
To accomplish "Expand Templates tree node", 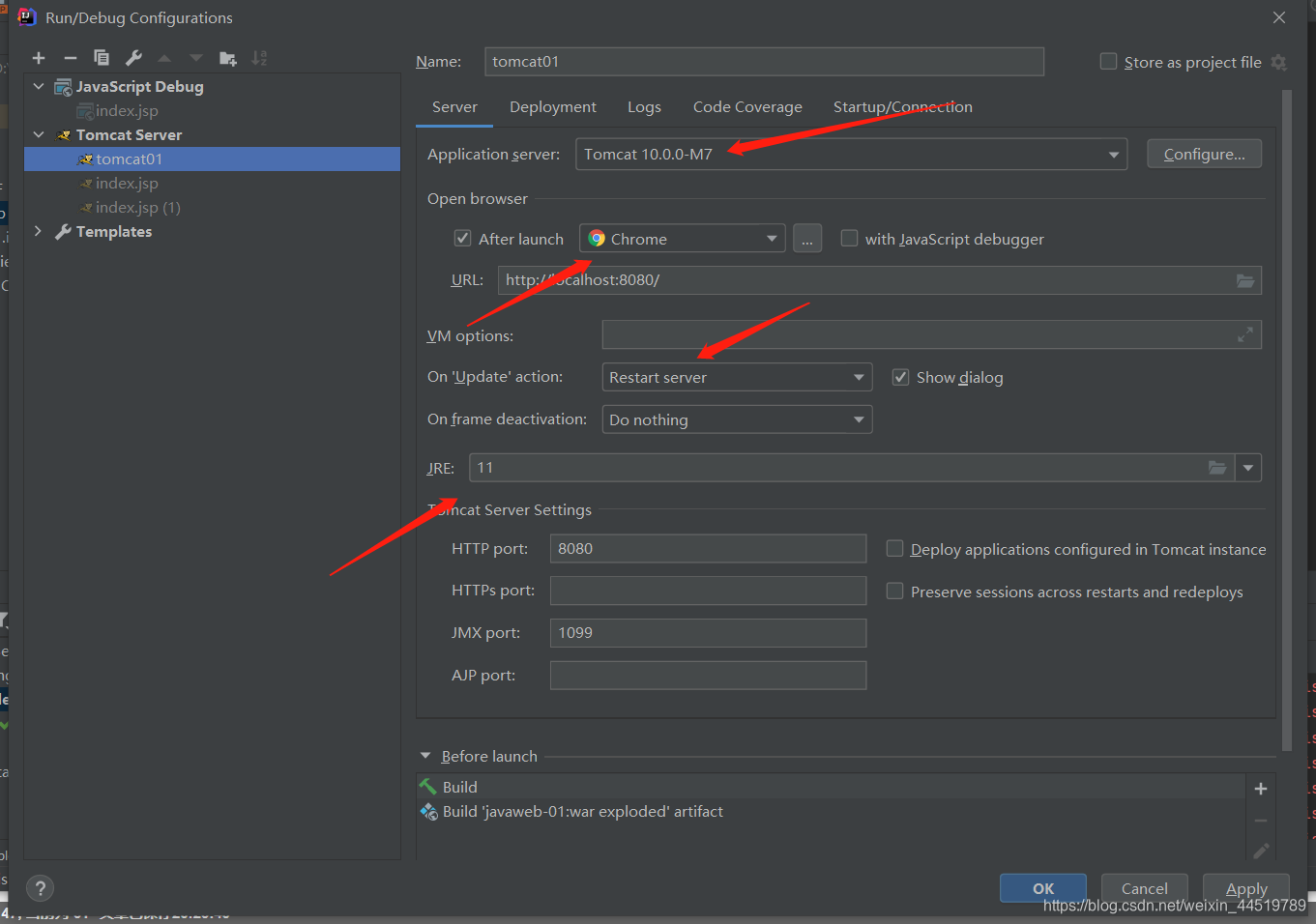I will click(x=39, y=231).
